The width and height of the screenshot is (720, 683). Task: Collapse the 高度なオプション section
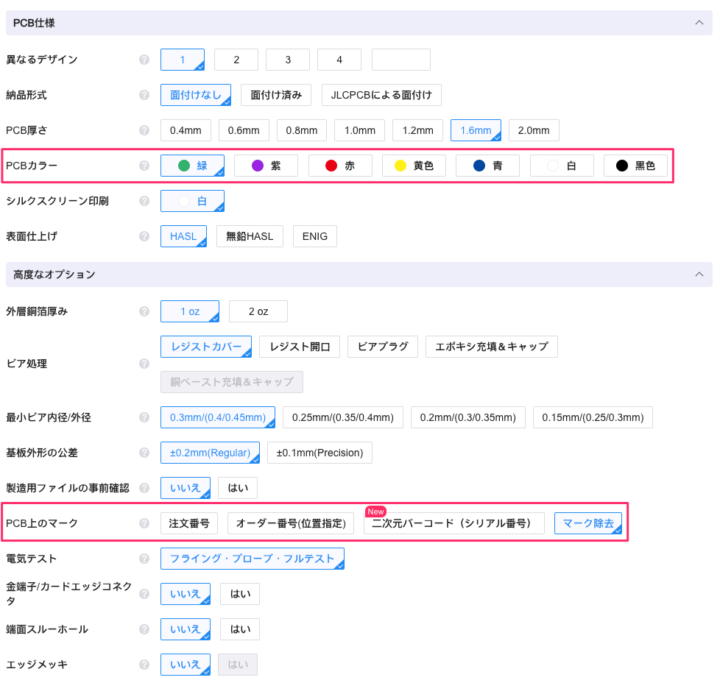[695, 274]
